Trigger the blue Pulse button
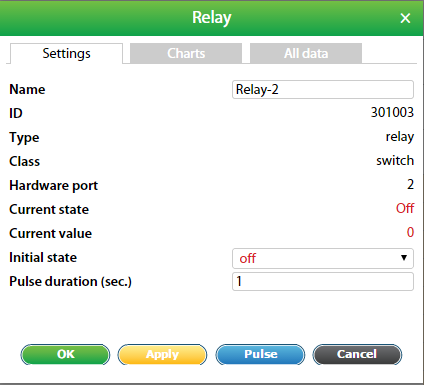The width and height of the screenshot is (424, 385). tap(260, 354)
